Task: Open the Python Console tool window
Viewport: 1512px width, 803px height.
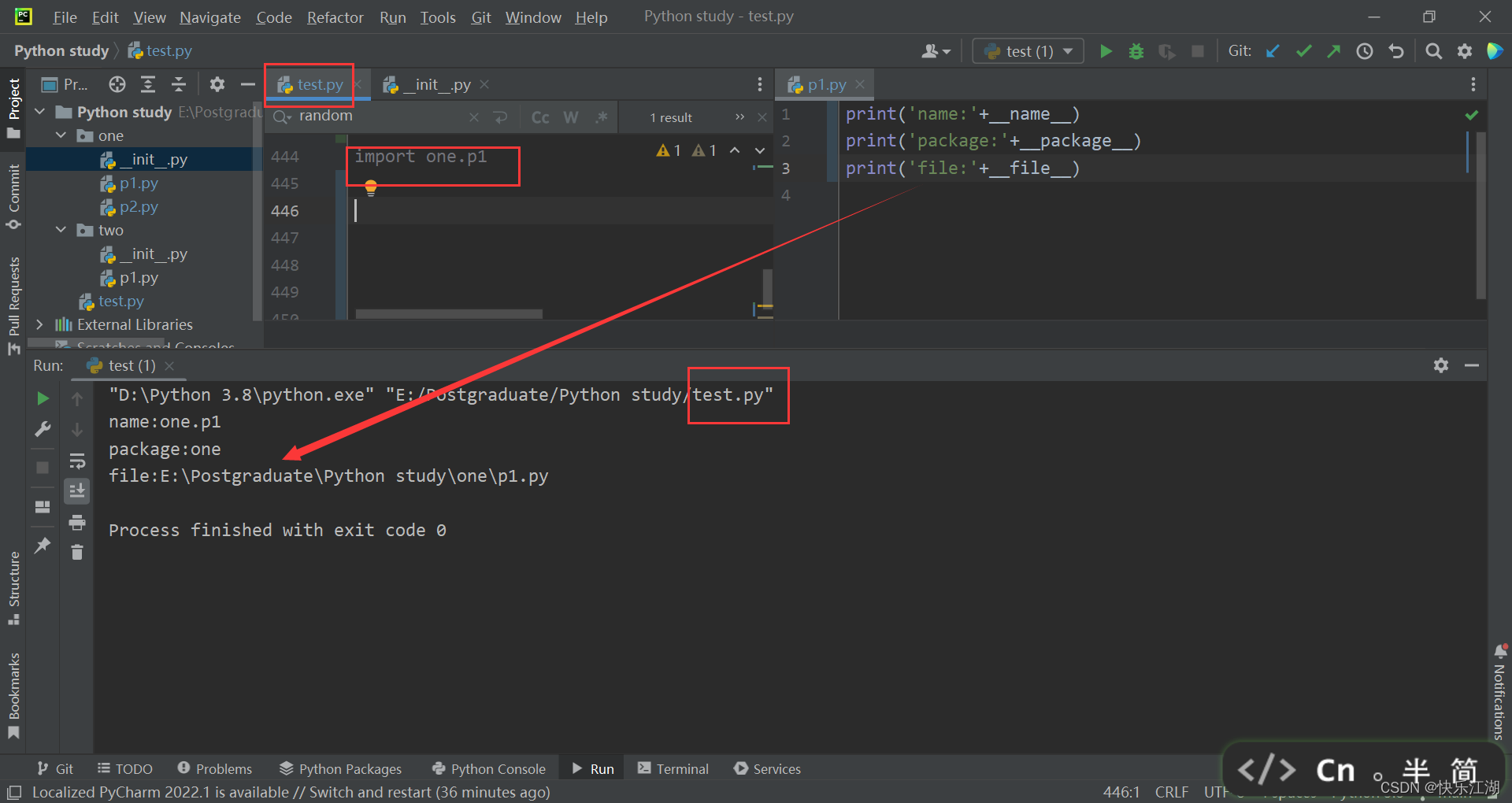Action: [488, 768]
